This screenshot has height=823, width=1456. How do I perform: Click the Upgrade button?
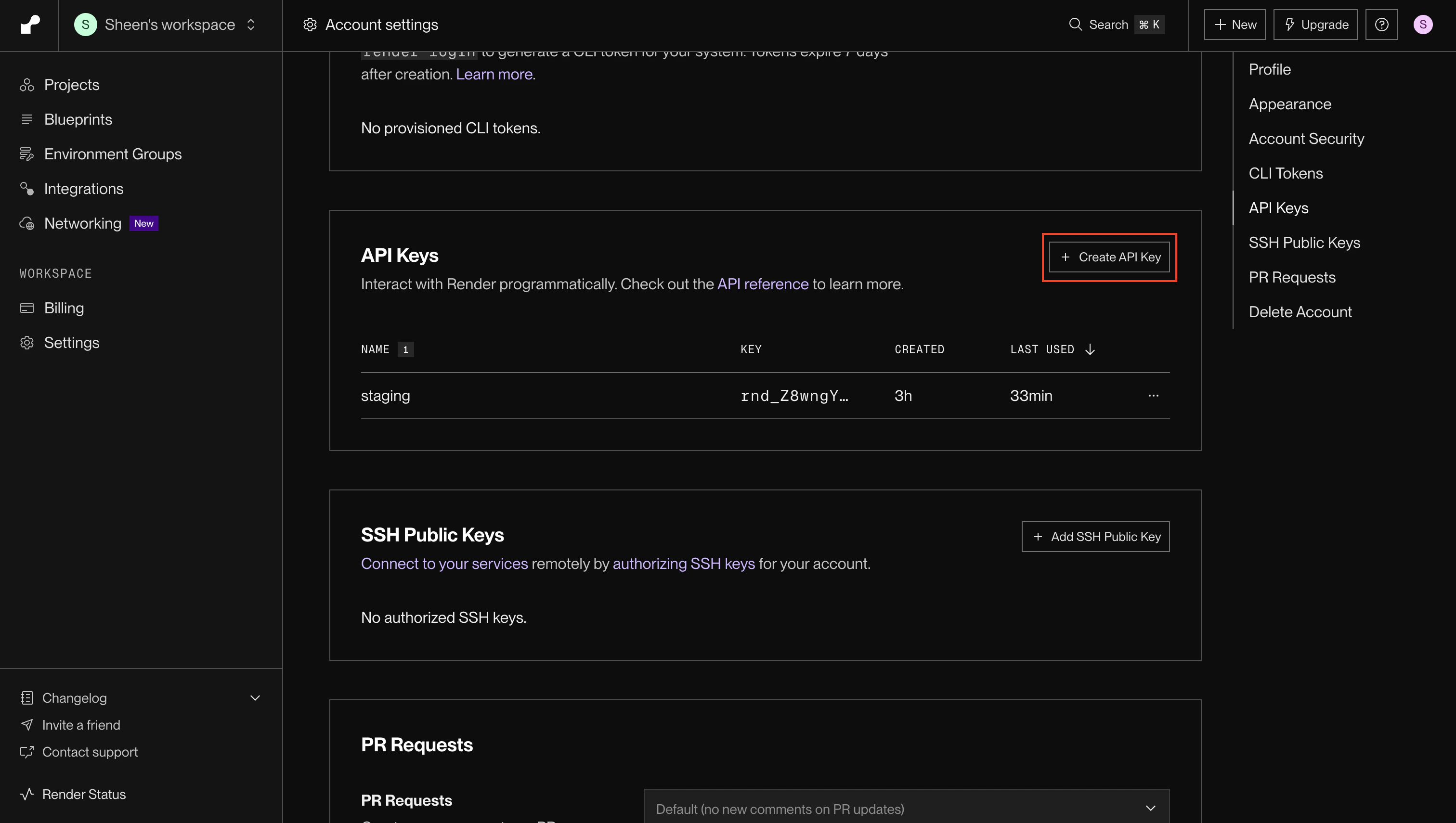pos(1315,25)
